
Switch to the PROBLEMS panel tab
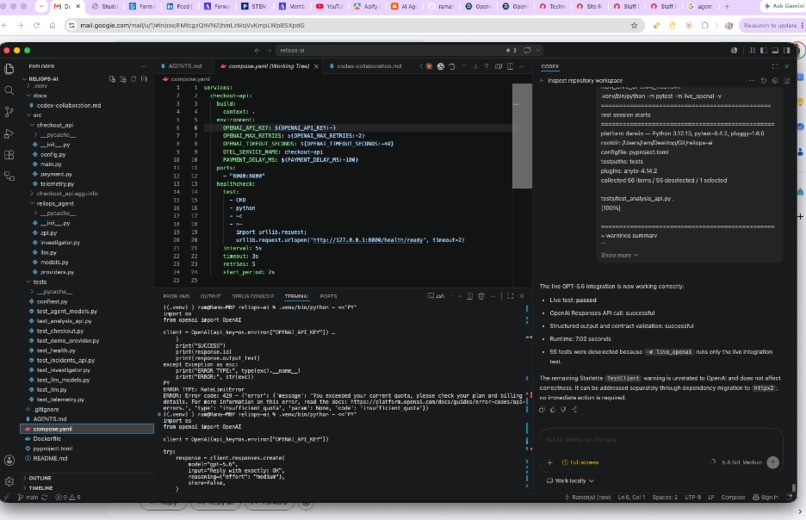pyautogui.click(x=176, y=296)
